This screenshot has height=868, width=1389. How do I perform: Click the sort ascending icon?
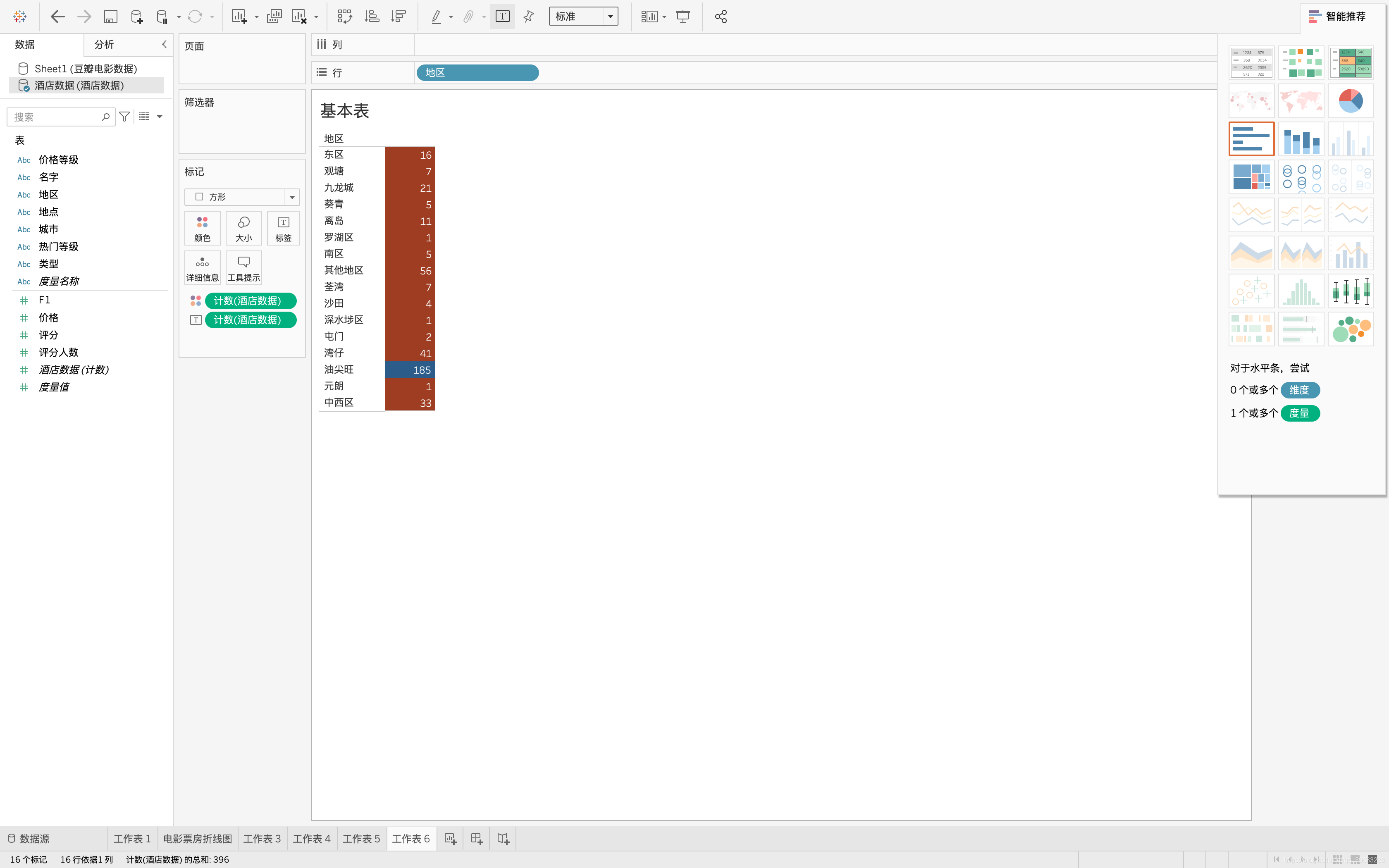pyautogui.click(x=372, y=17)
